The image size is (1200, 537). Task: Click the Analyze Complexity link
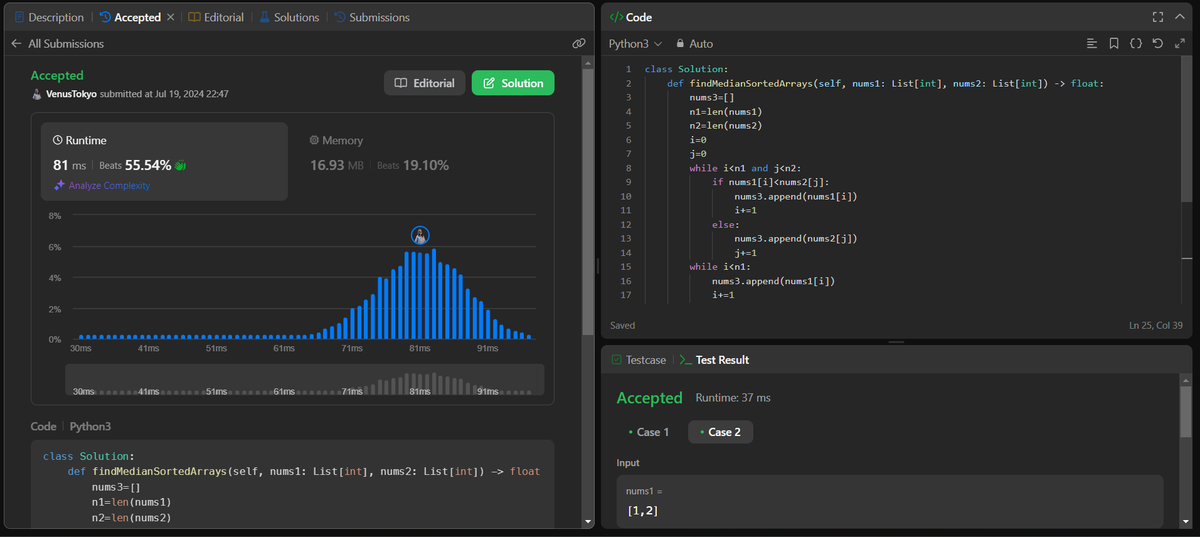click(x=109, y=186)
